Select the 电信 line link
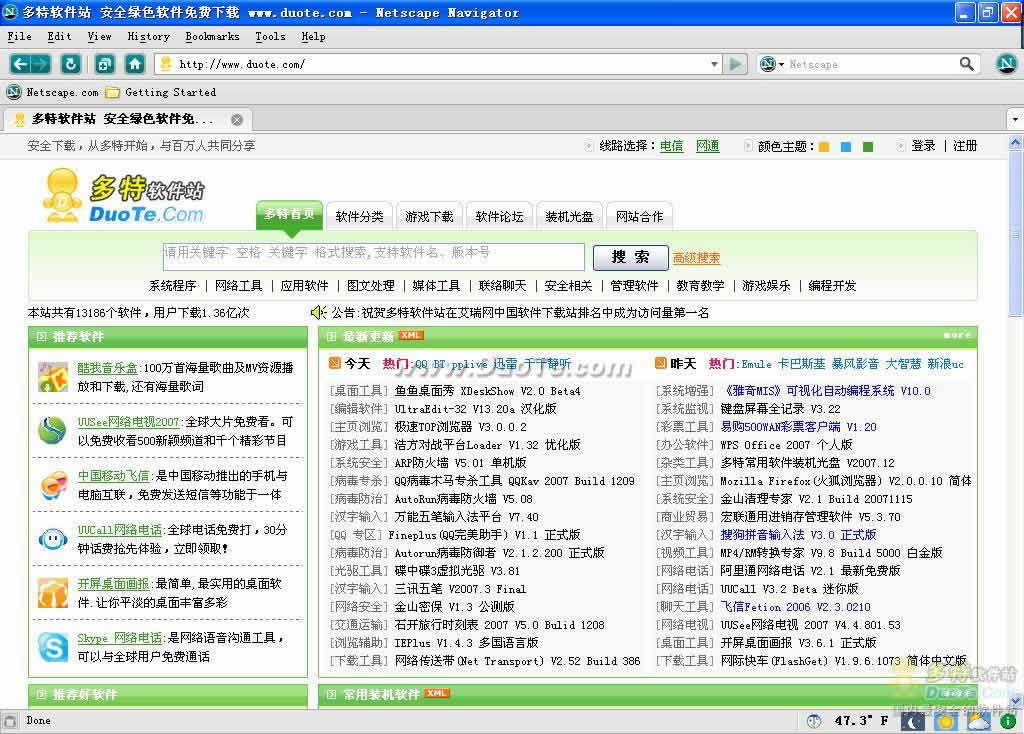 point(671,146)
